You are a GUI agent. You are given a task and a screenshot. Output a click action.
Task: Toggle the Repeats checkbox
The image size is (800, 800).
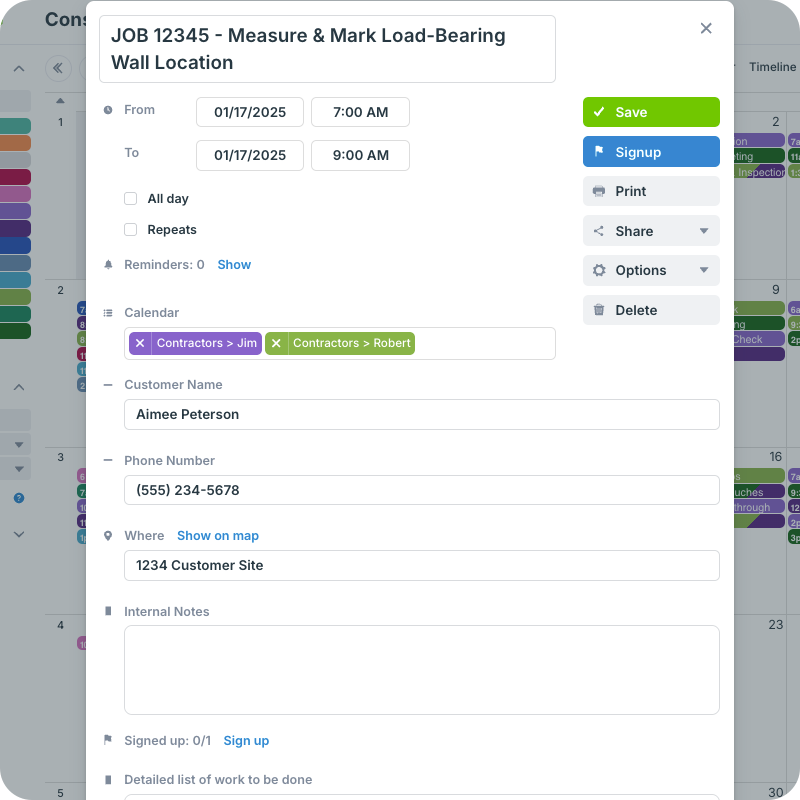(131, 230)
